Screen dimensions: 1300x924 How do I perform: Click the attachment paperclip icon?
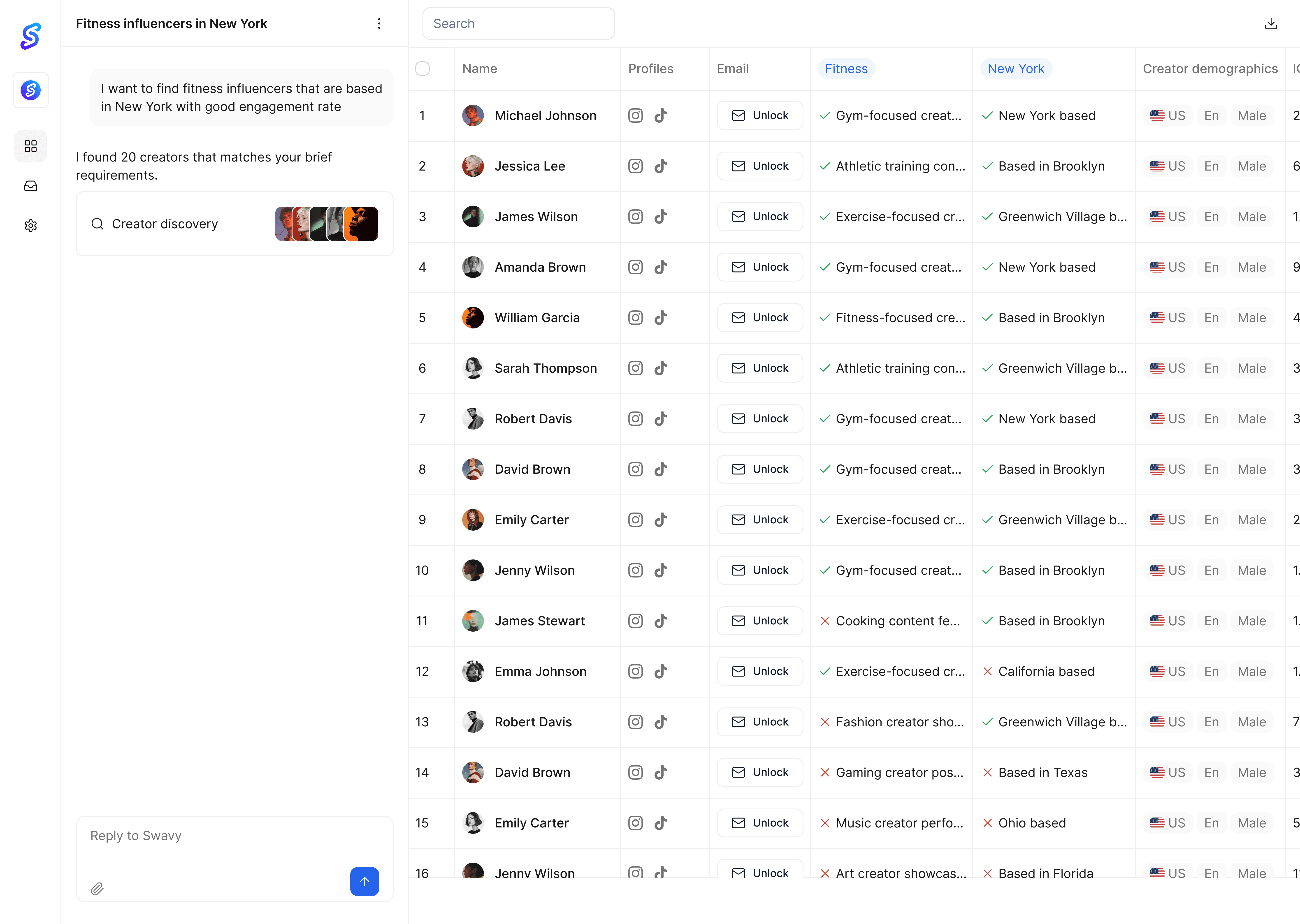tap(97, 888)
